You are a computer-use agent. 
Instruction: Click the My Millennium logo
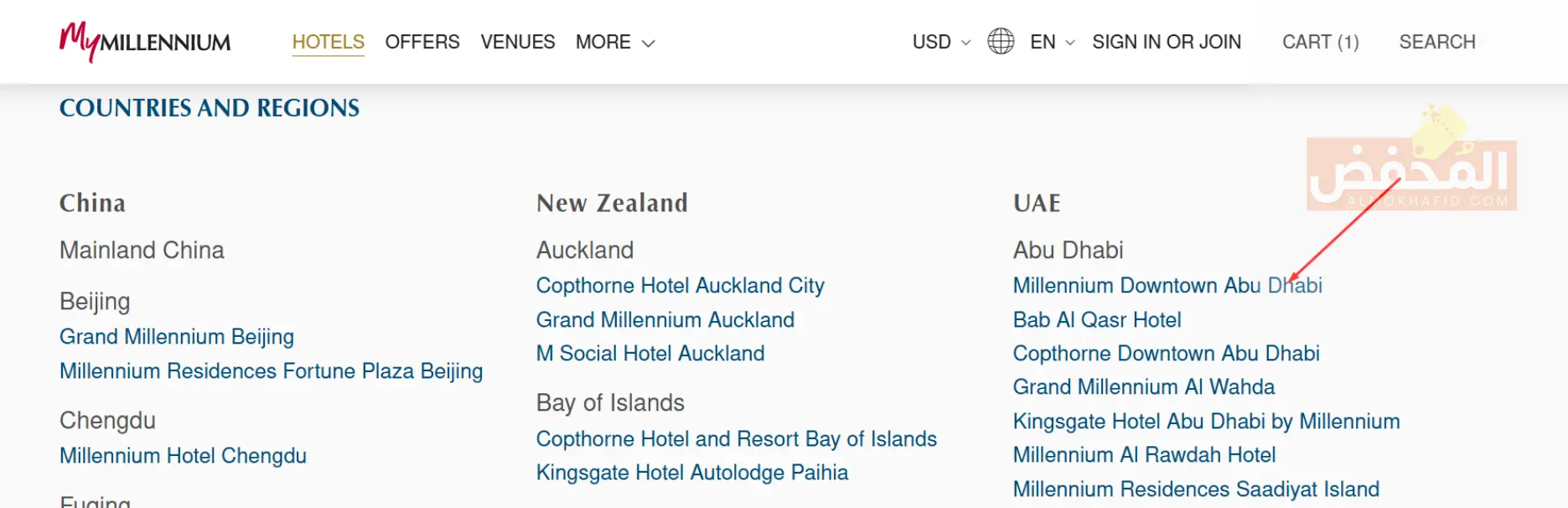[145, 42]
